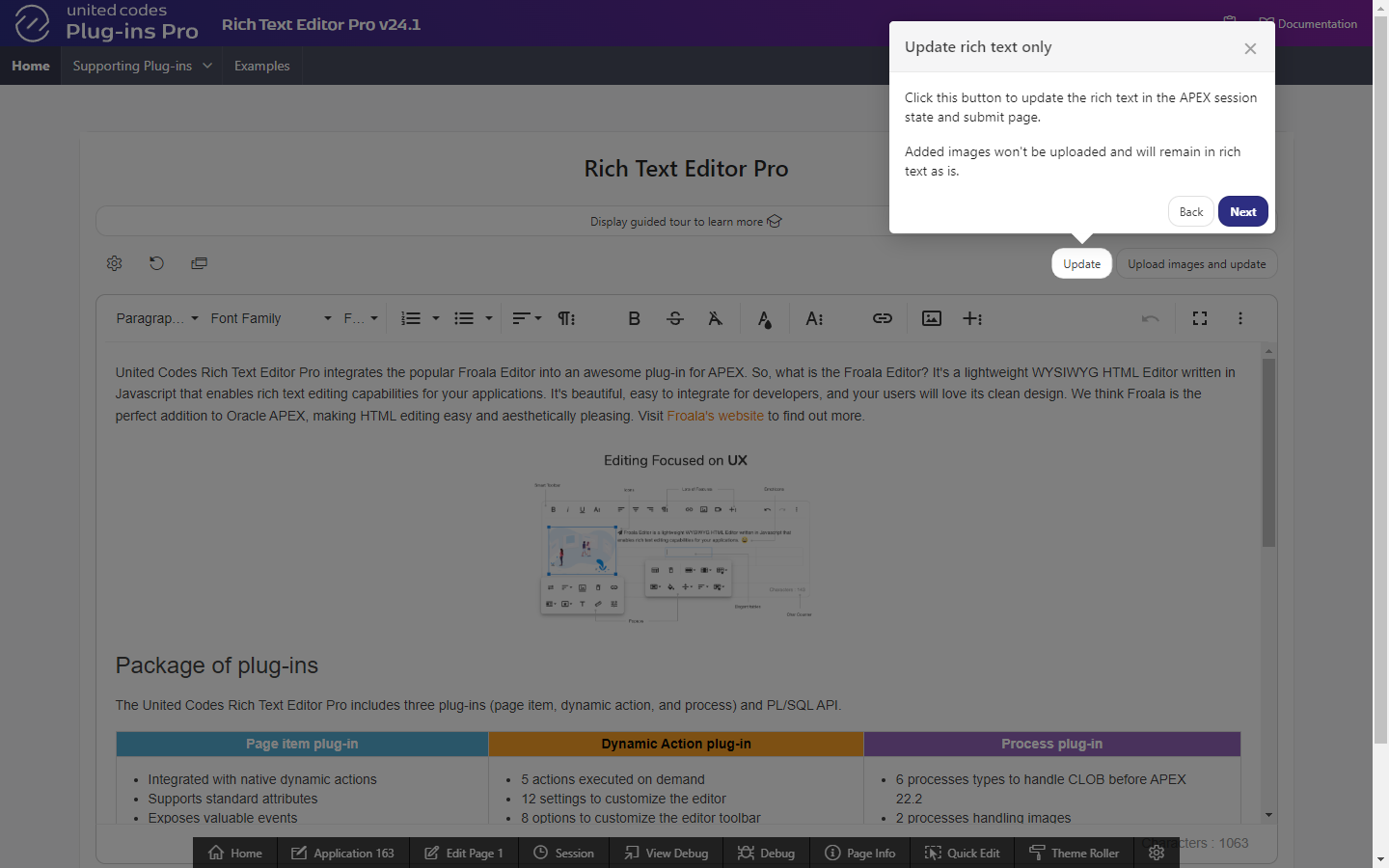This screenshot has width=1389, height=868.
Task: Open Theme Roller in developer toolbar
Action: 1075,853
